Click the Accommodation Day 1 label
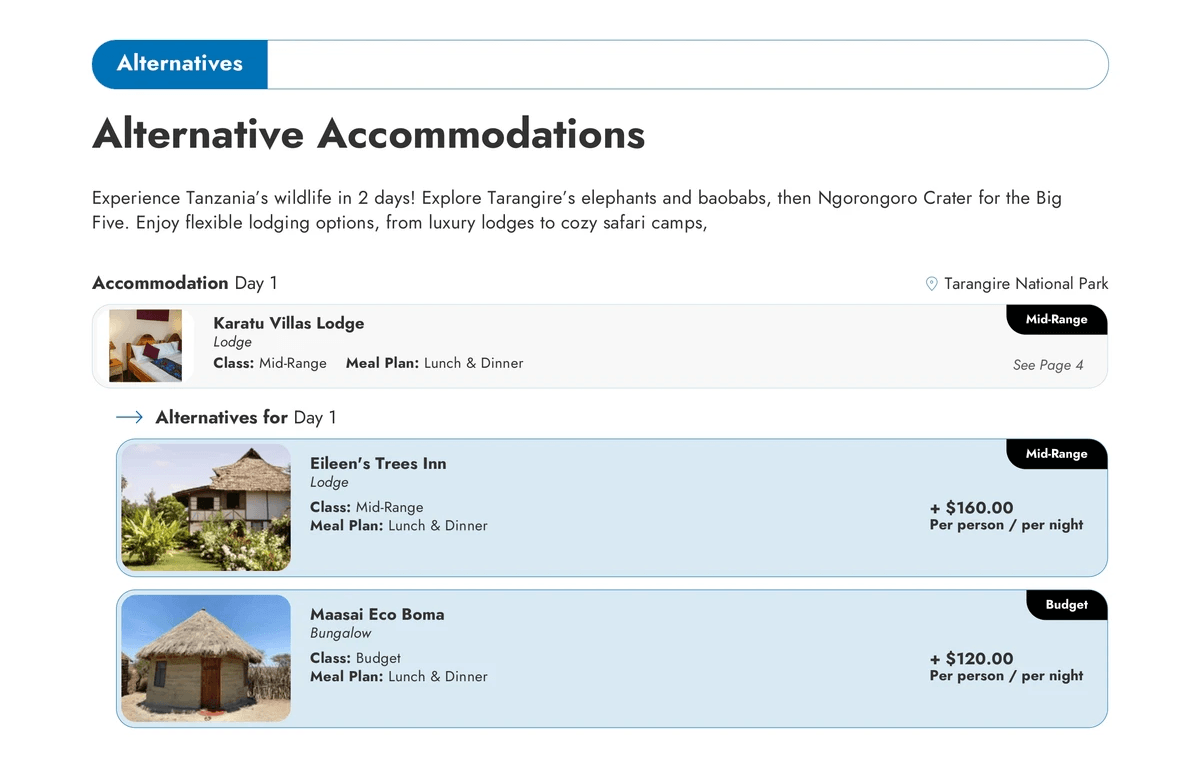 tap(184, 283)
